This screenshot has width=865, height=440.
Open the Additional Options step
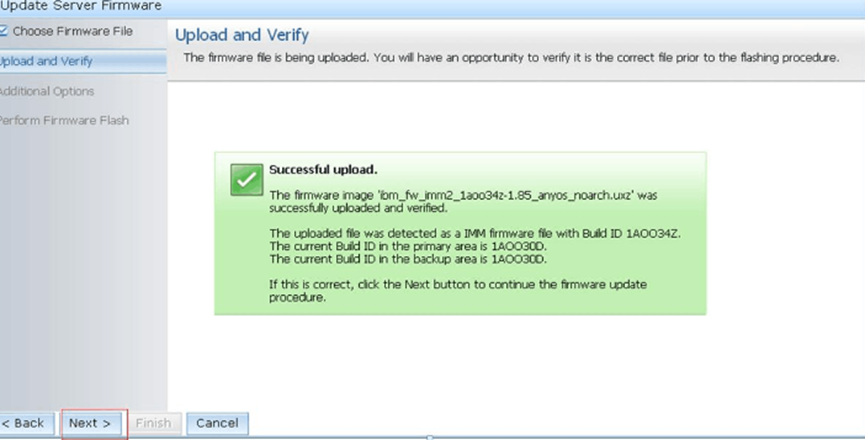pyautogui.click(x=46, y=91)
